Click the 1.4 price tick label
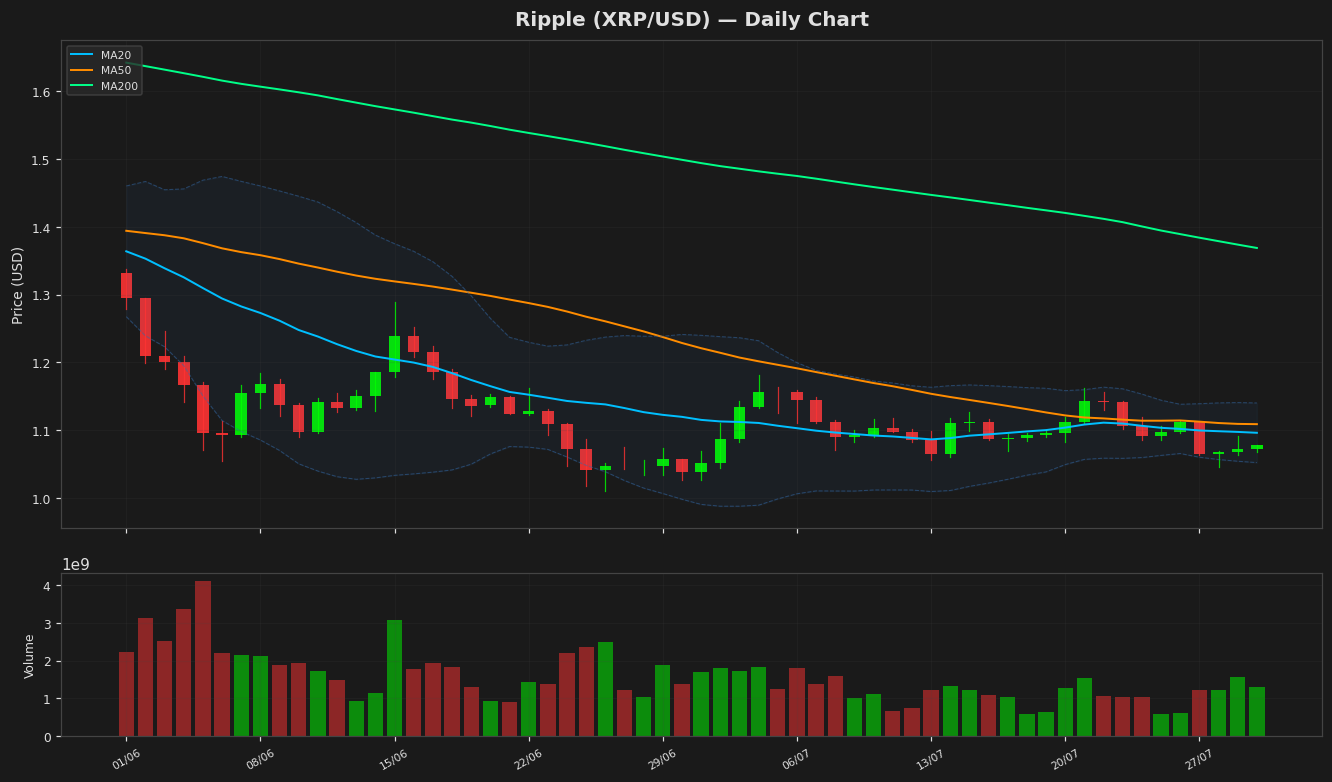 tap(41, 228)
